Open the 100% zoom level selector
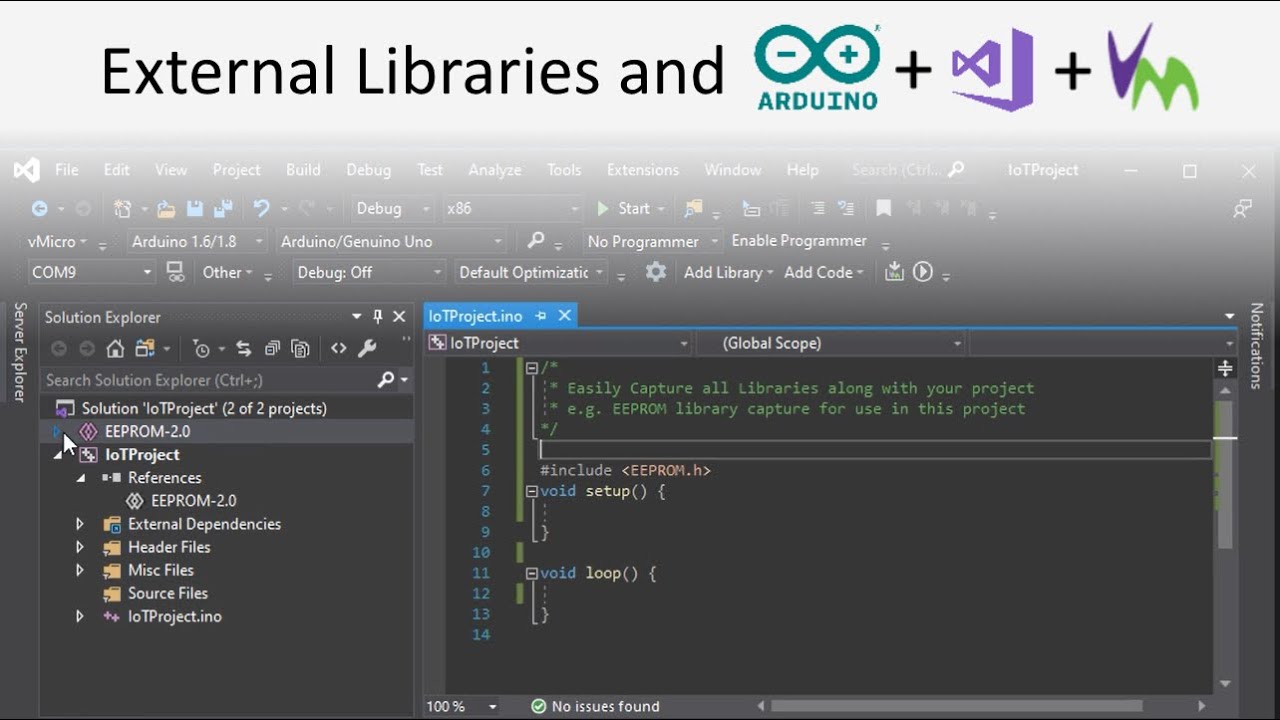This screenshot has width=1280, height=720. (460, 706)
